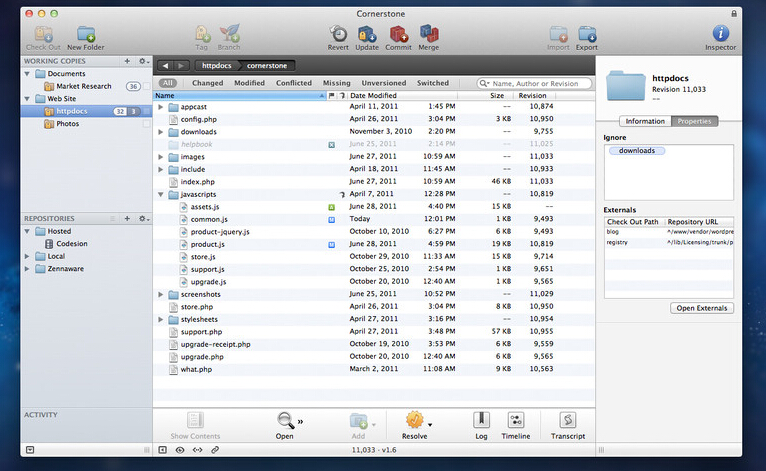Click the double-arrow icon in status bar
Screen dimensions: 766x471
click(x=197, y=450)
